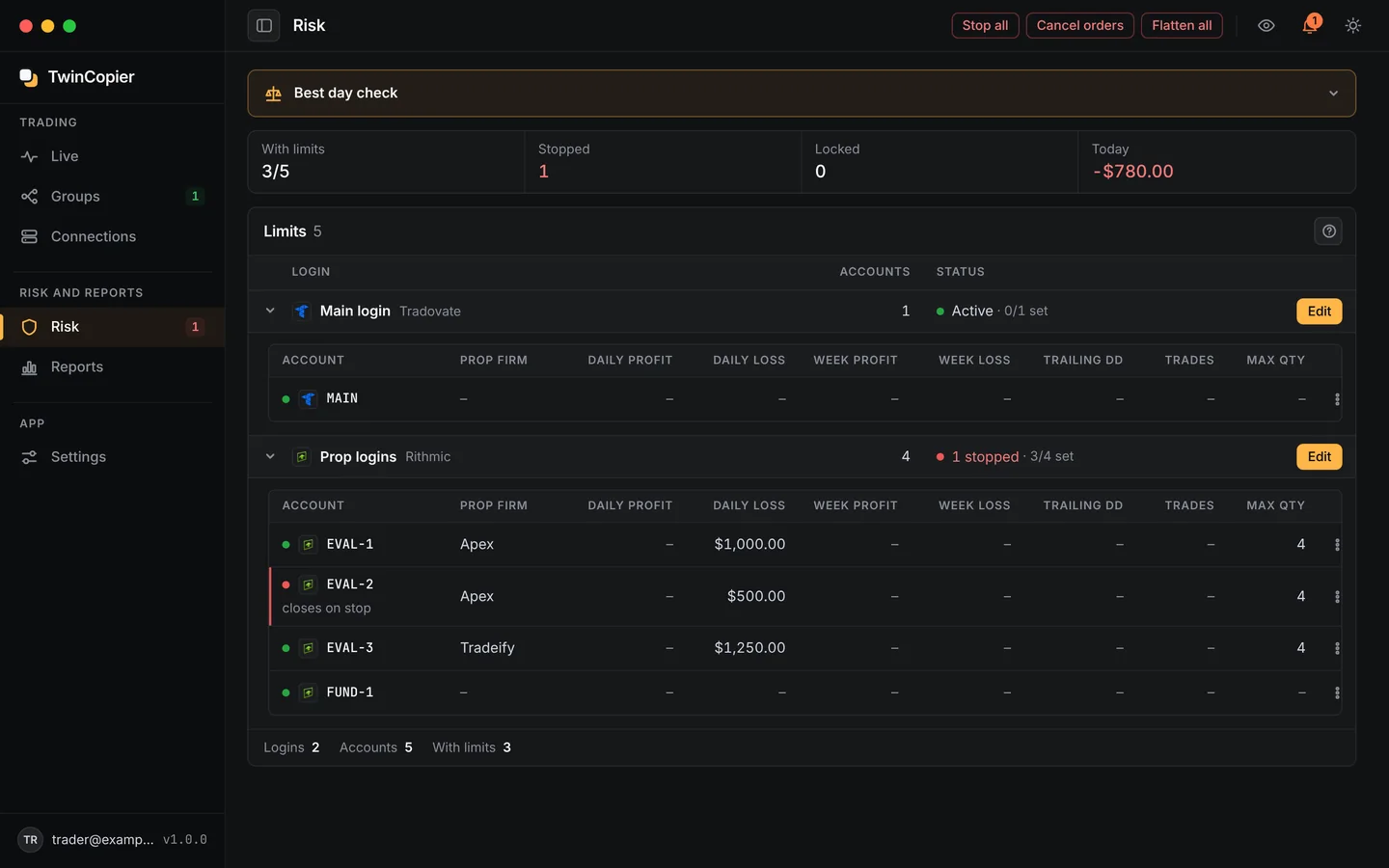1389x868 pixels.
Task: Click the Tradovate logo beside Main login
Action: tap(302, 311)
